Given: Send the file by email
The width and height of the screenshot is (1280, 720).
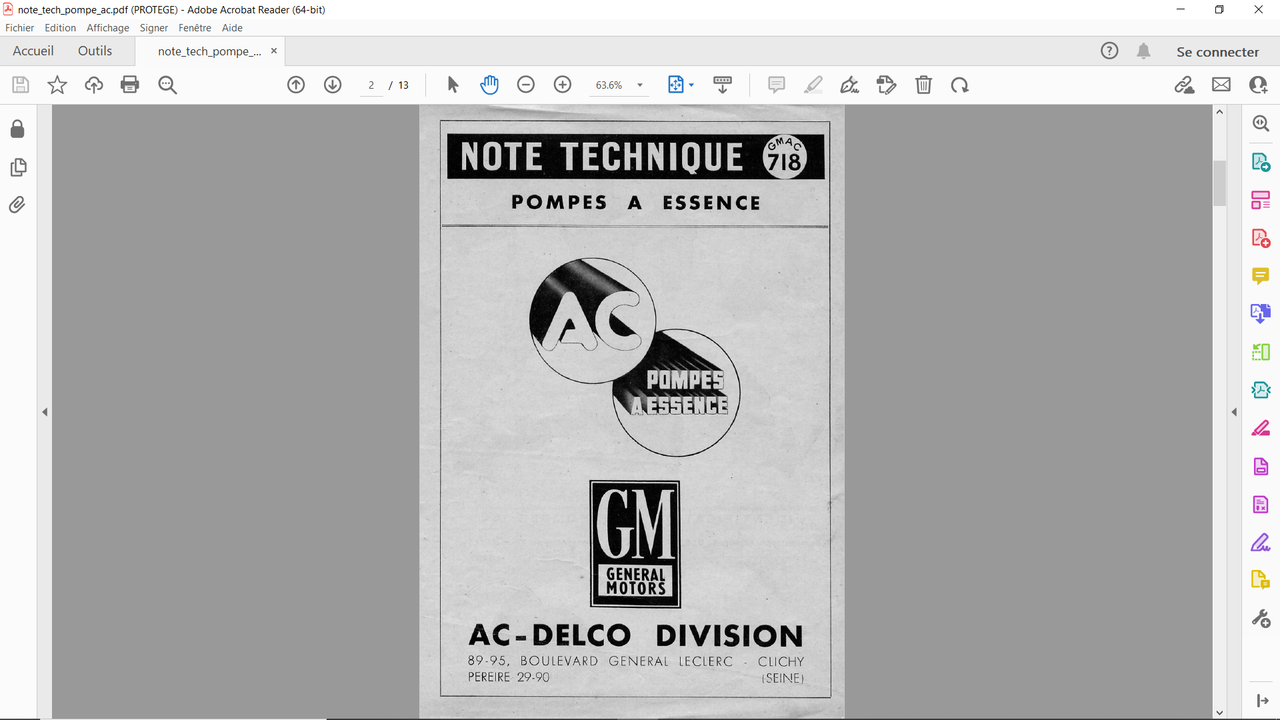Looking at the screenshot, I should tap(1221, 85).
